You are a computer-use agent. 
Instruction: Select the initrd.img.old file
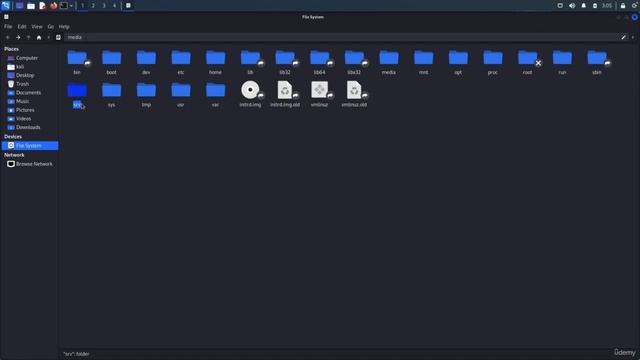click(x=285, y=90)
